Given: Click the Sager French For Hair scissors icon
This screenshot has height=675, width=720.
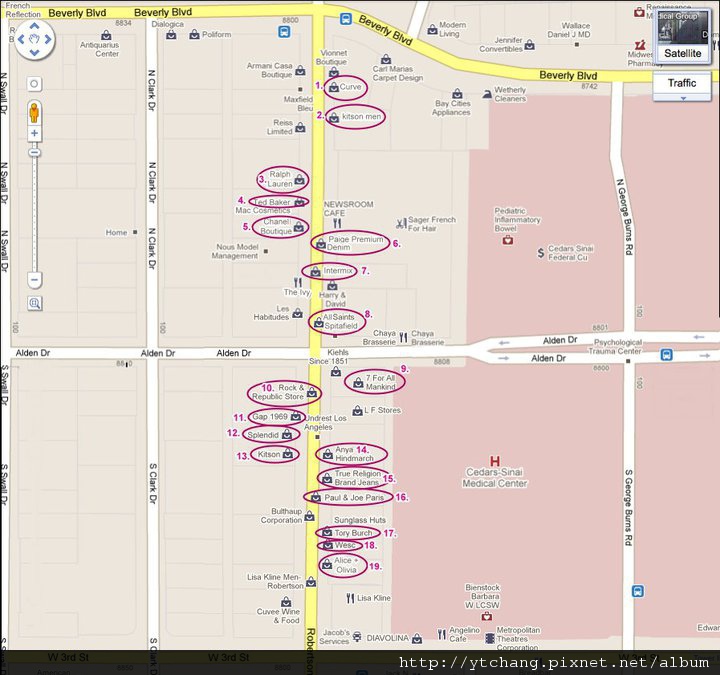Looking at the screenshot, I should pos(401,224).
